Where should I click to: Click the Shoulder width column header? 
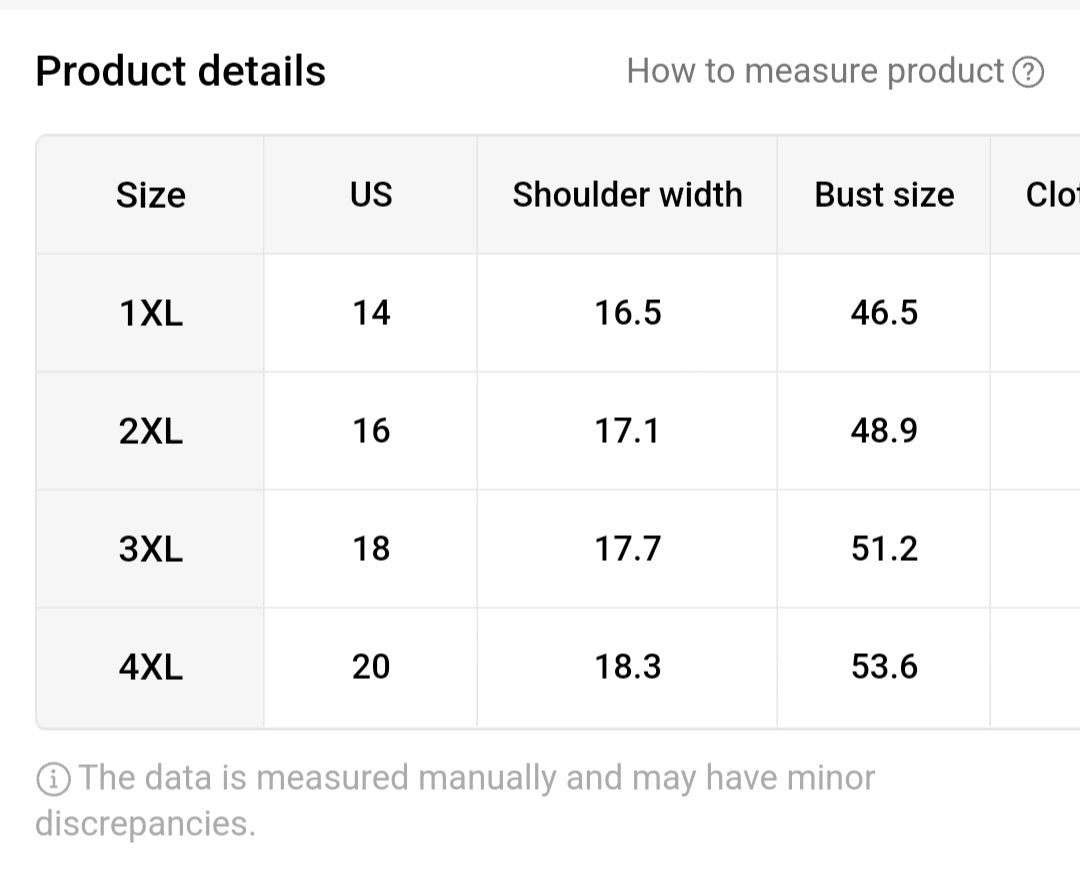(x=627, y=194)
